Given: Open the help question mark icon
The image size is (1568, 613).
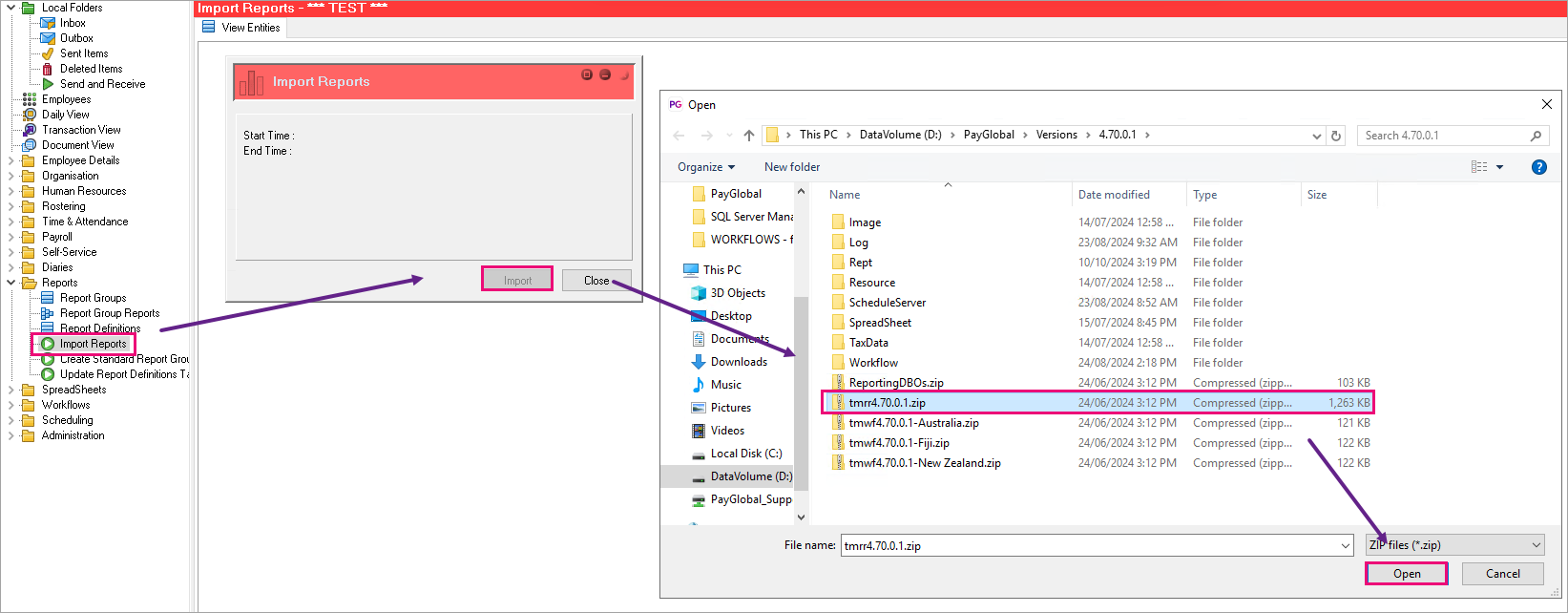Looking at the screenshot, I should [x=1538, y=167].
